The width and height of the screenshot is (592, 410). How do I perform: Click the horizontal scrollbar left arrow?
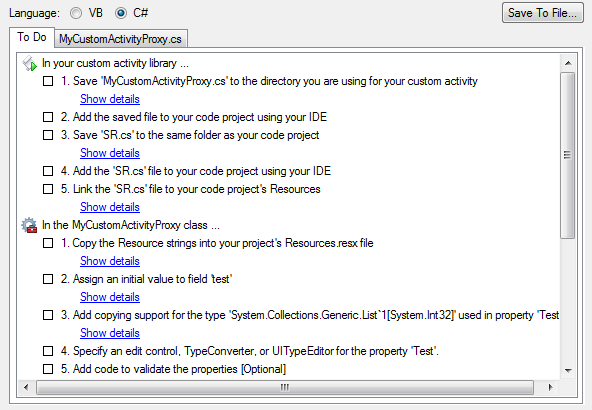[x=26, y=387]
